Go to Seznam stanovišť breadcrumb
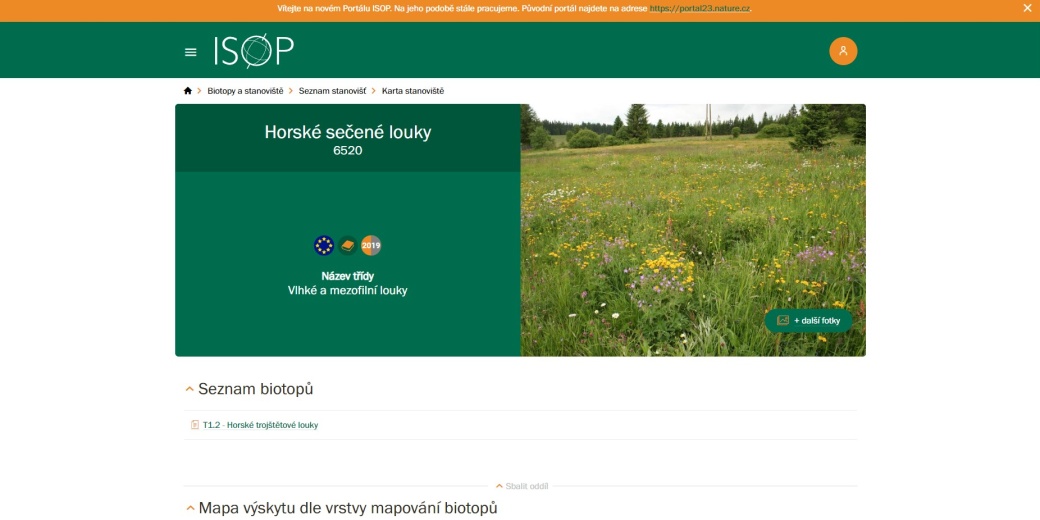The image size is (1040, 520). (x=330, y=91)
